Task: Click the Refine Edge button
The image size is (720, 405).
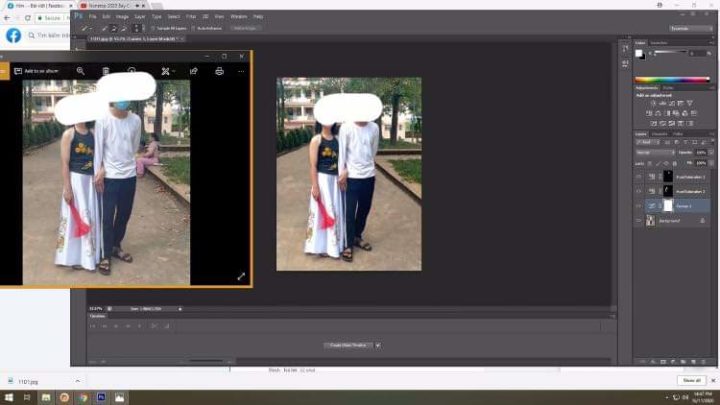Action: point(245,28)
